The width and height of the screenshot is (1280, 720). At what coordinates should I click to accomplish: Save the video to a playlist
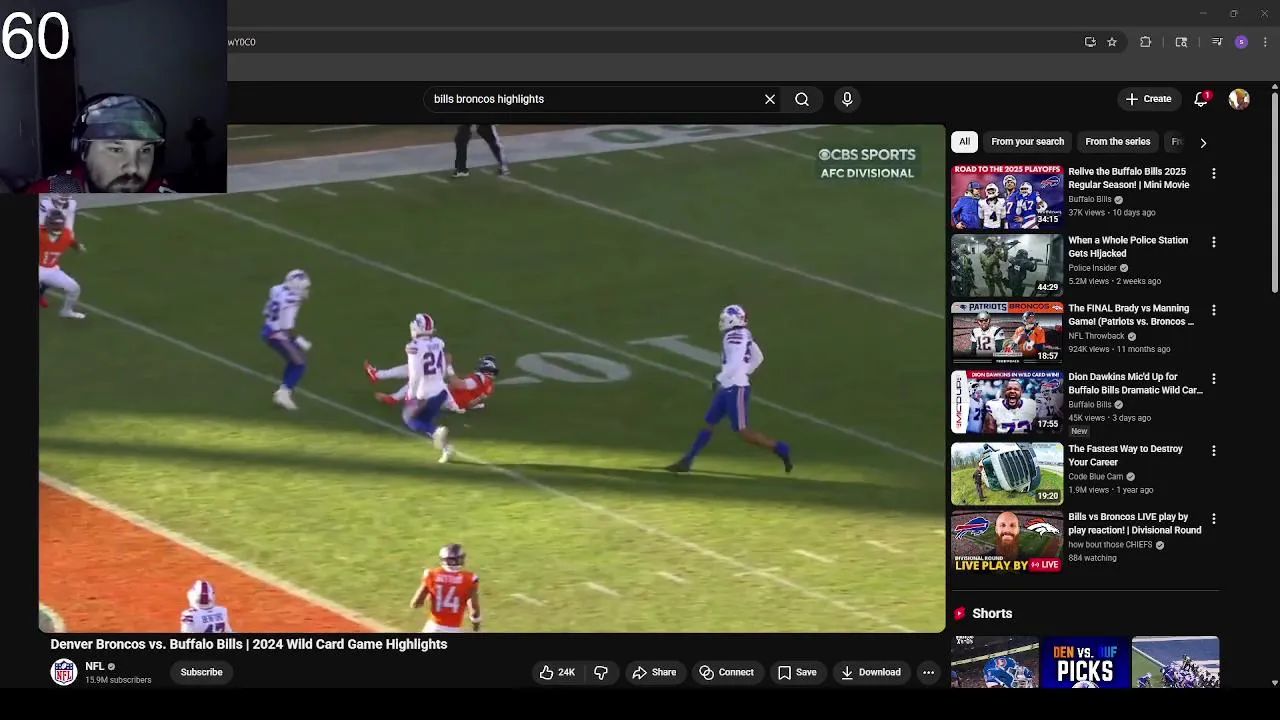pyautogui.click(x=797, y=672)
